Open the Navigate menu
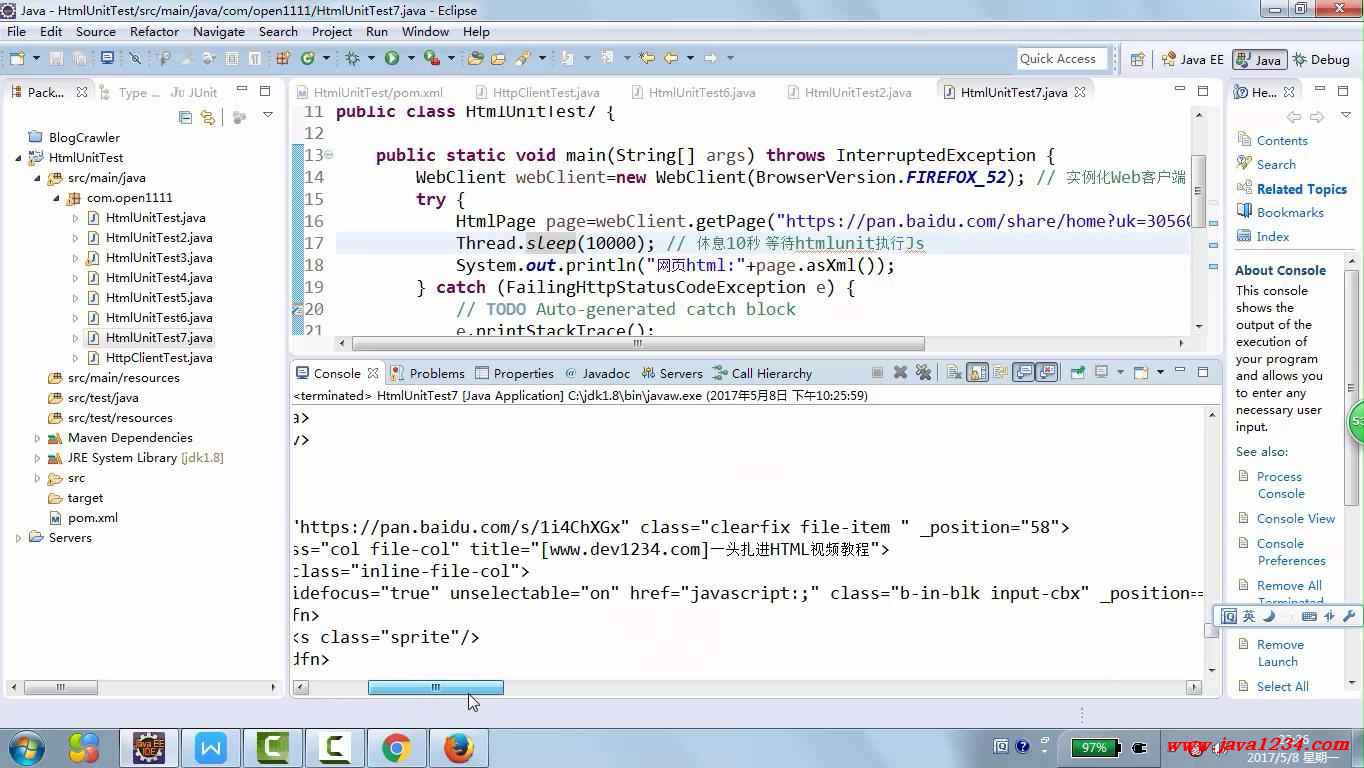This screenshot has height=768, width=1364. (x=219, y=31)
